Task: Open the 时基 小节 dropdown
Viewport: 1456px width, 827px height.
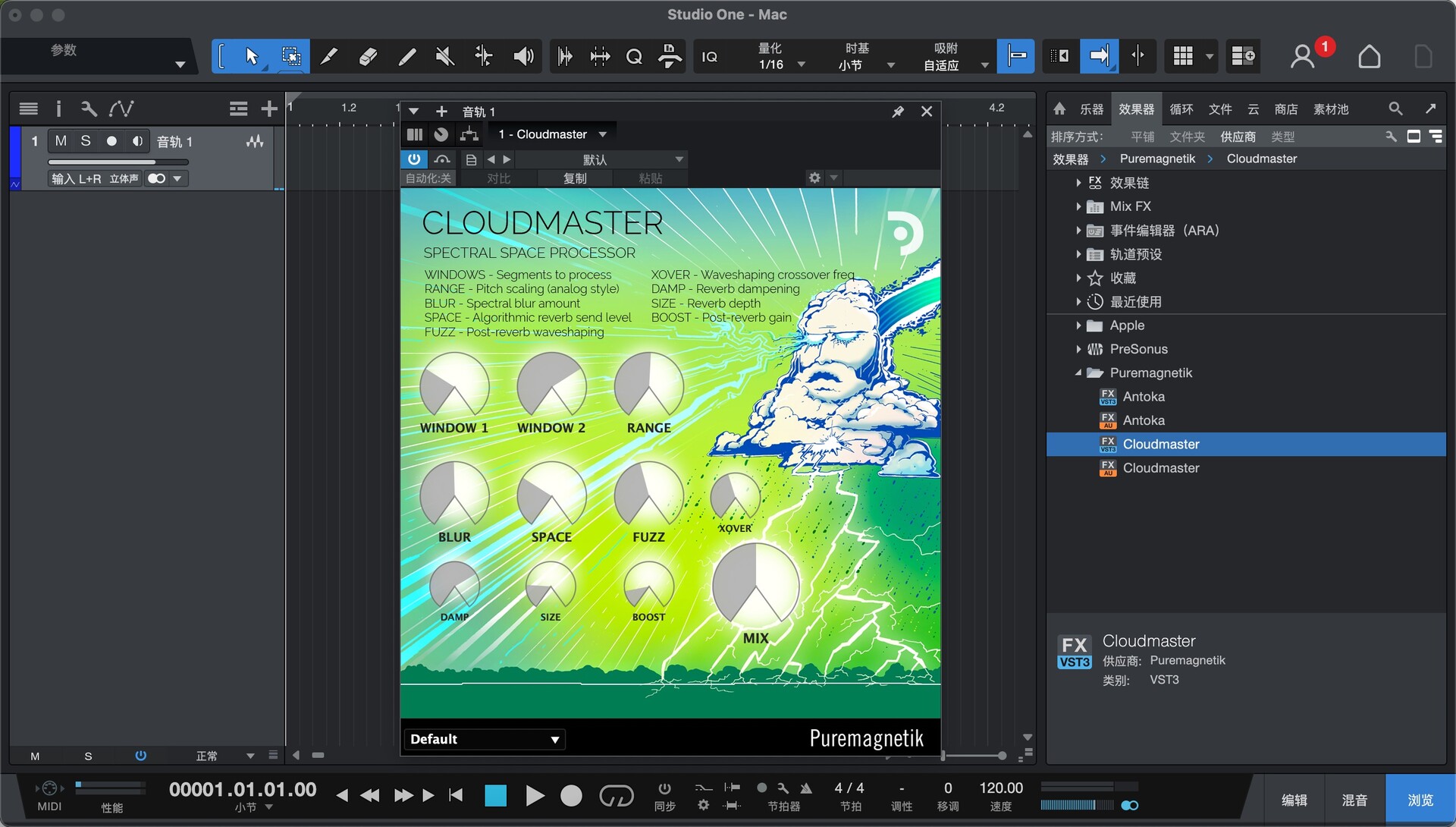Action: point(866,57)
